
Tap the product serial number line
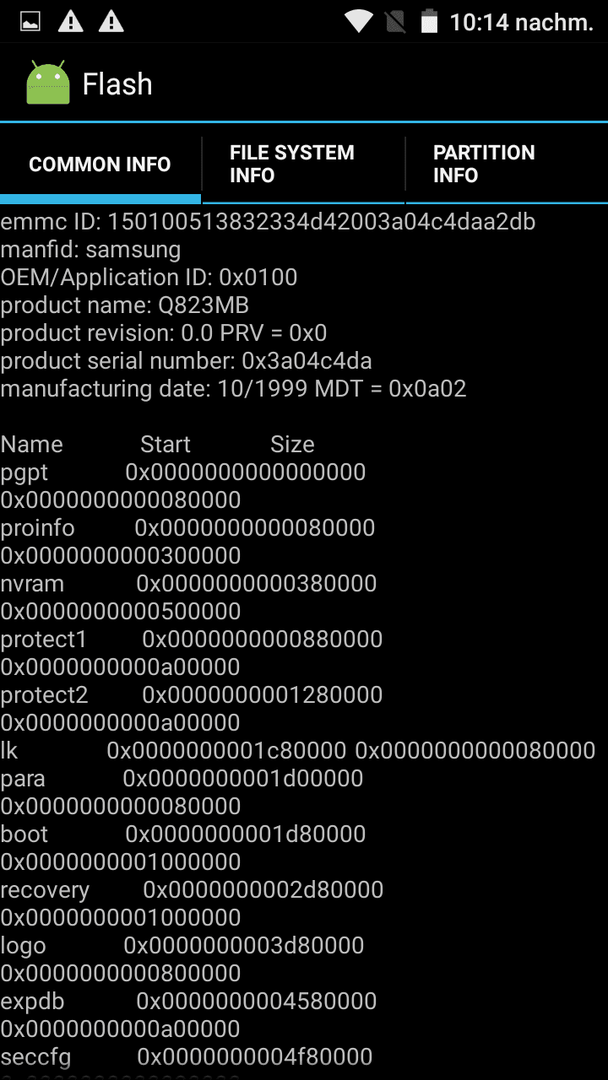[x=187, y=361]
